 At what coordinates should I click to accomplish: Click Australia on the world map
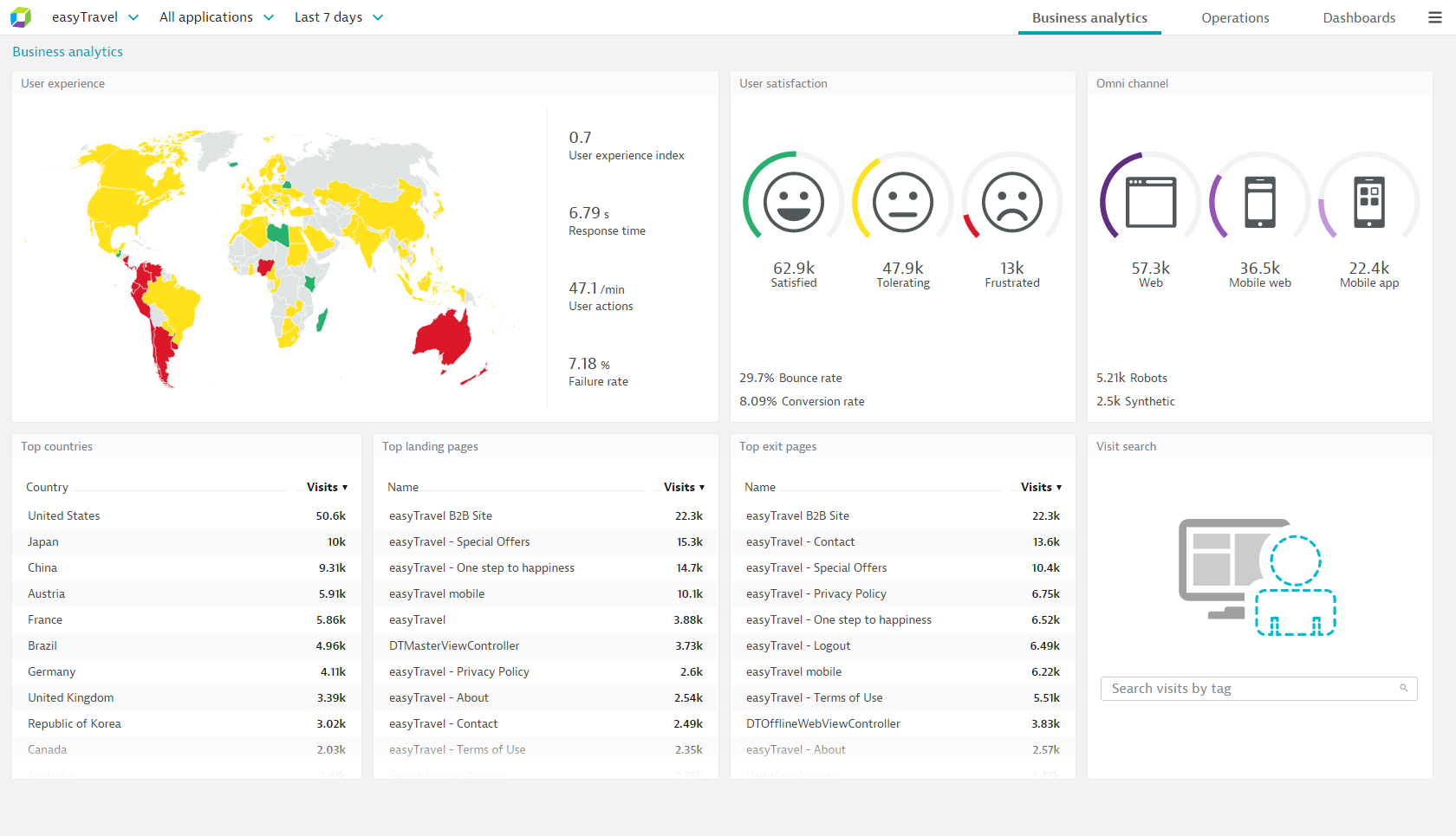pos(444,336)
